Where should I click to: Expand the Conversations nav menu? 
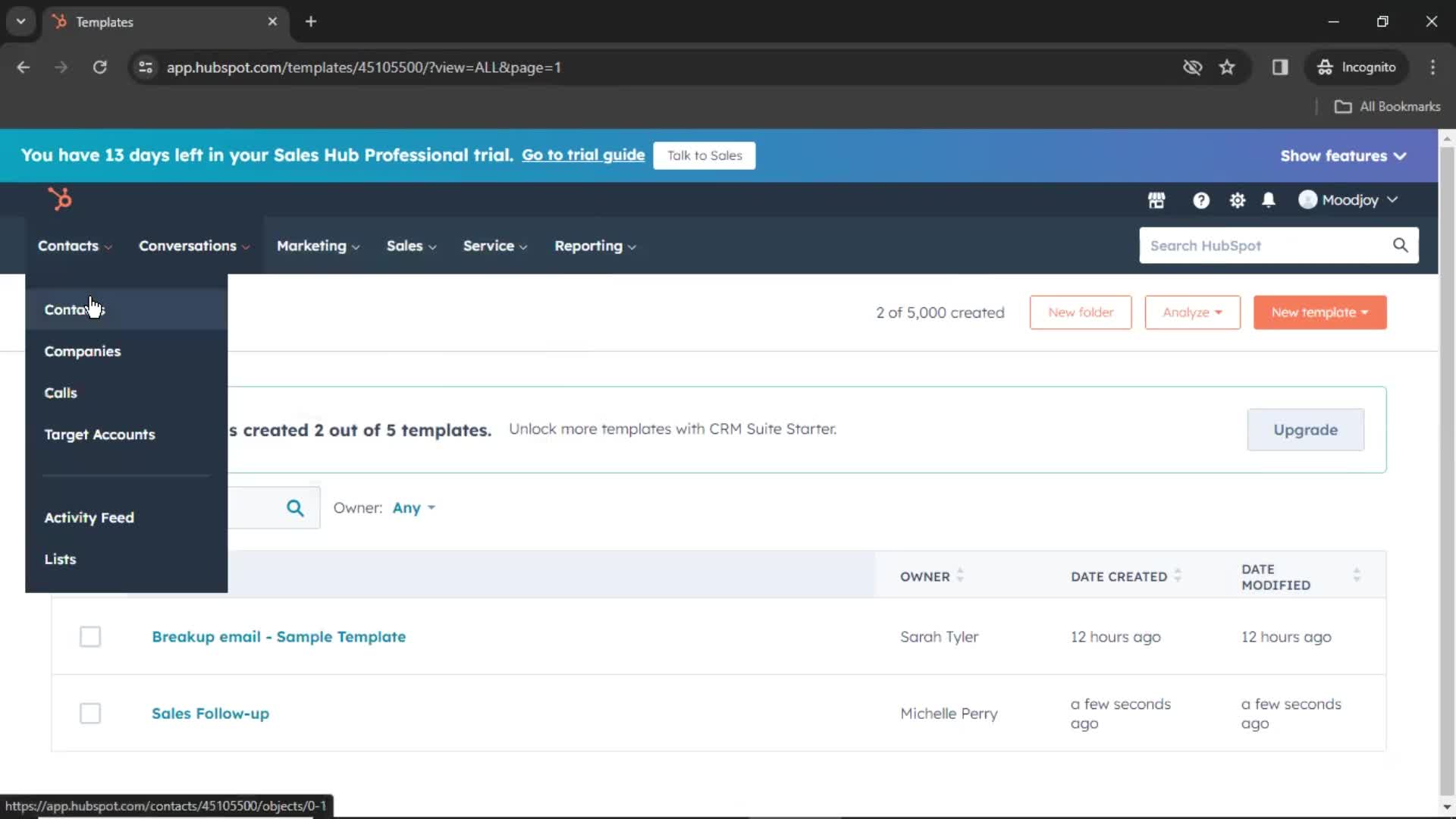(x=194, y=246)
